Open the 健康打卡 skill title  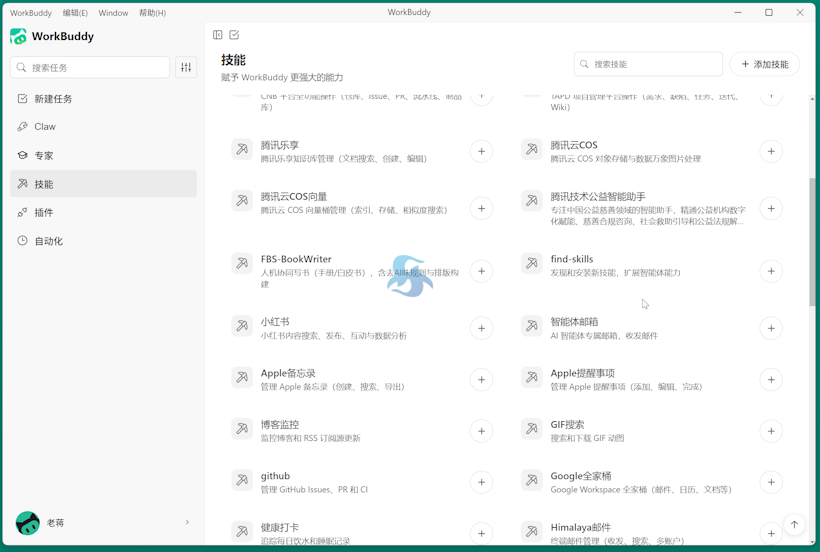pyautogui.click(x=280, y=527)
